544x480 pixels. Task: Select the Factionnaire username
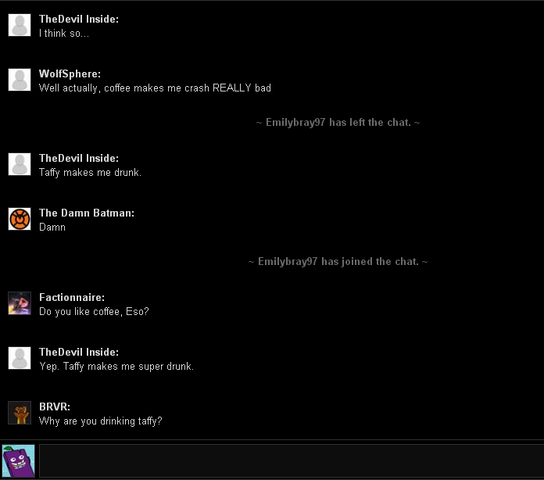click(72, 297)
